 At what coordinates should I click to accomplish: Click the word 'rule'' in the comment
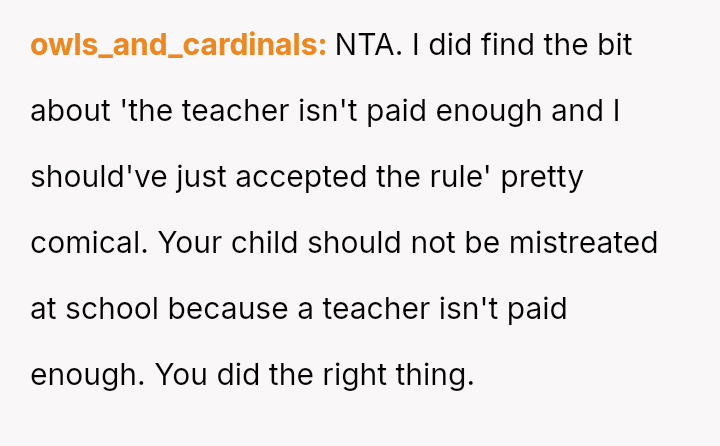(x=458, y=178)
